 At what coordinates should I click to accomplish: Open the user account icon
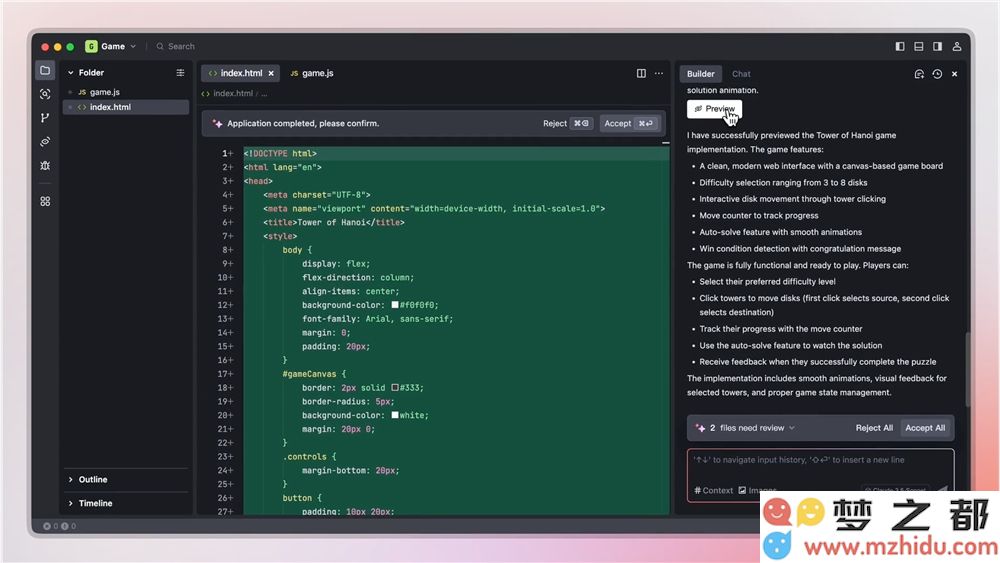click(957, 47)
